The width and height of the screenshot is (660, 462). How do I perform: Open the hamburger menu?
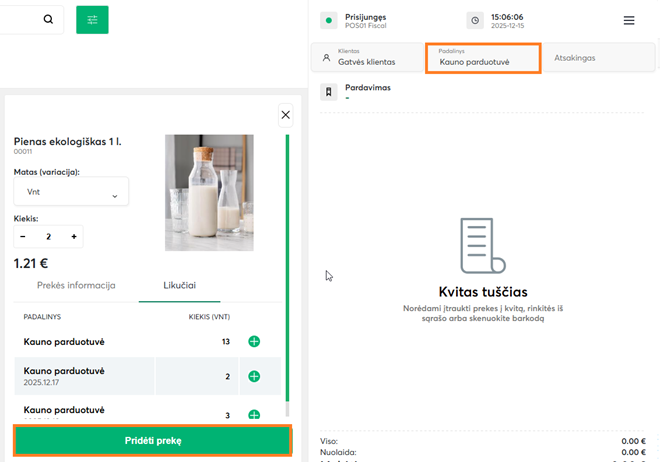(629, 20)
